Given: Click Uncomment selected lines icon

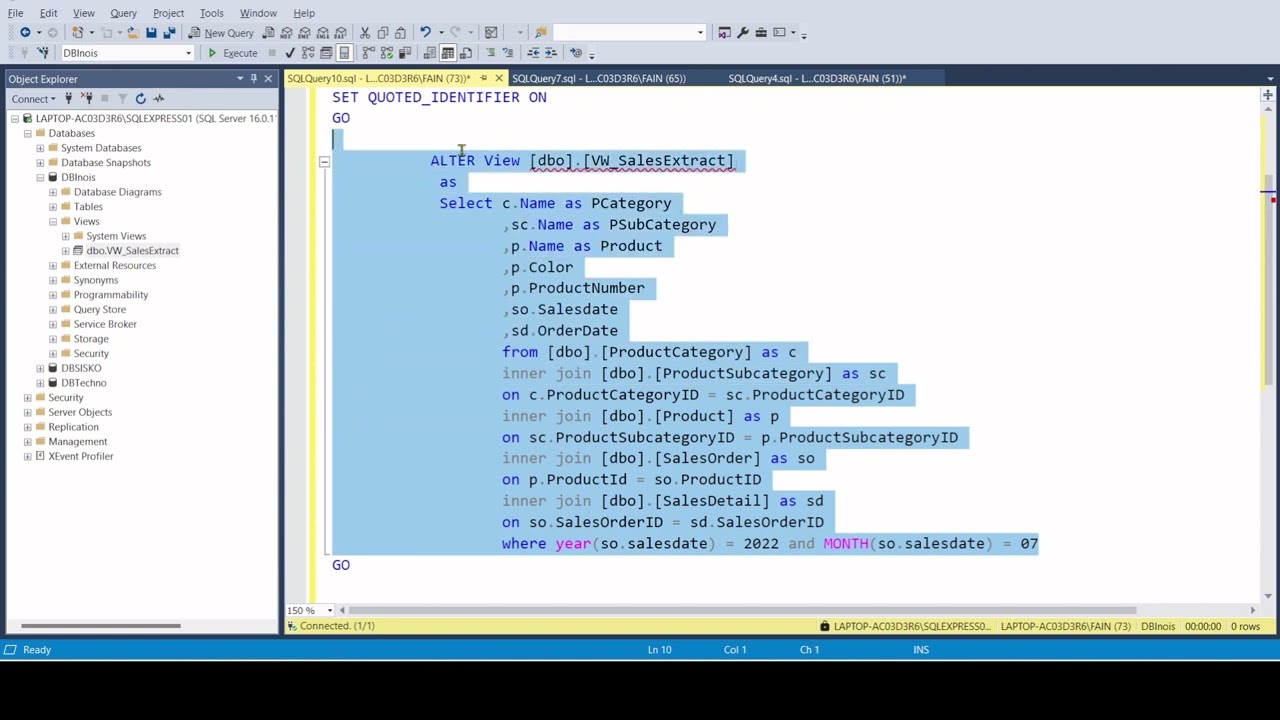Looking at the screenshot, I should tap(508, 53).
